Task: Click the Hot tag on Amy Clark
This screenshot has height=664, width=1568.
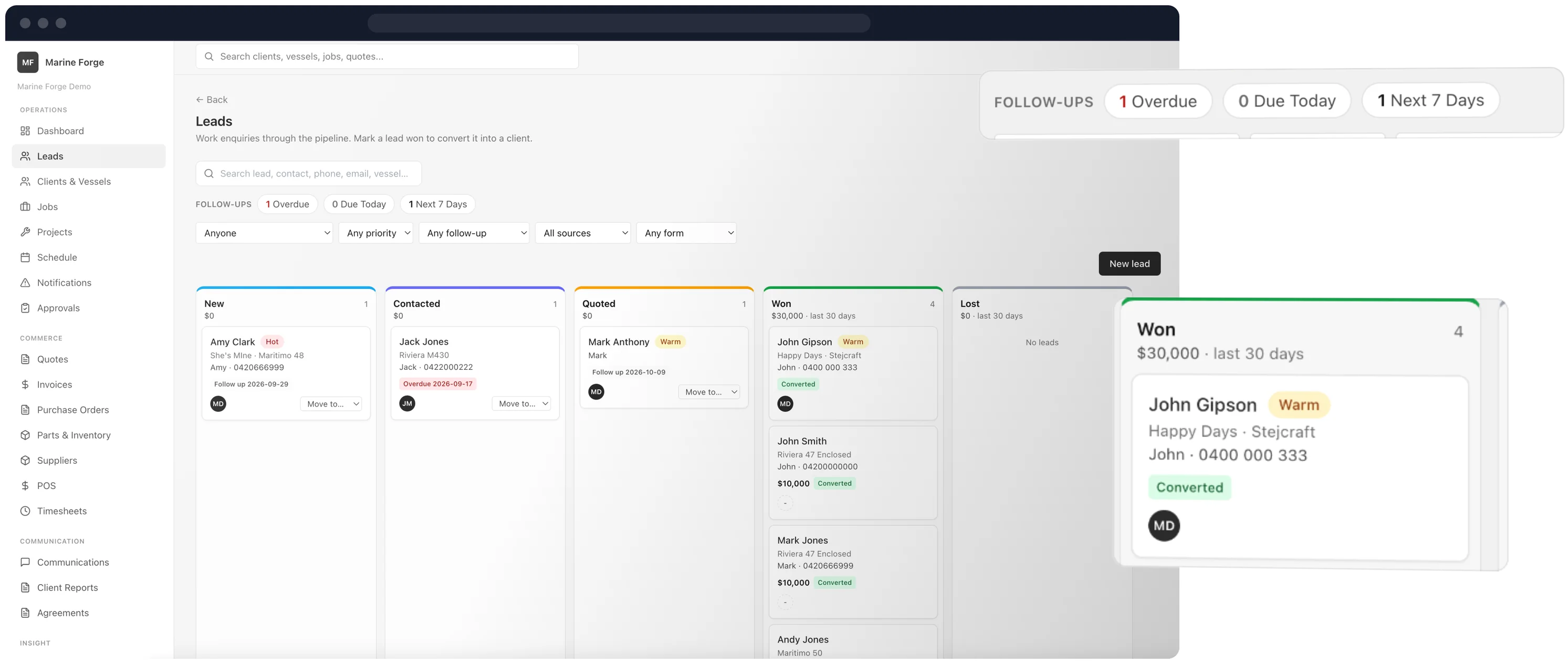Action: (272, 342)
